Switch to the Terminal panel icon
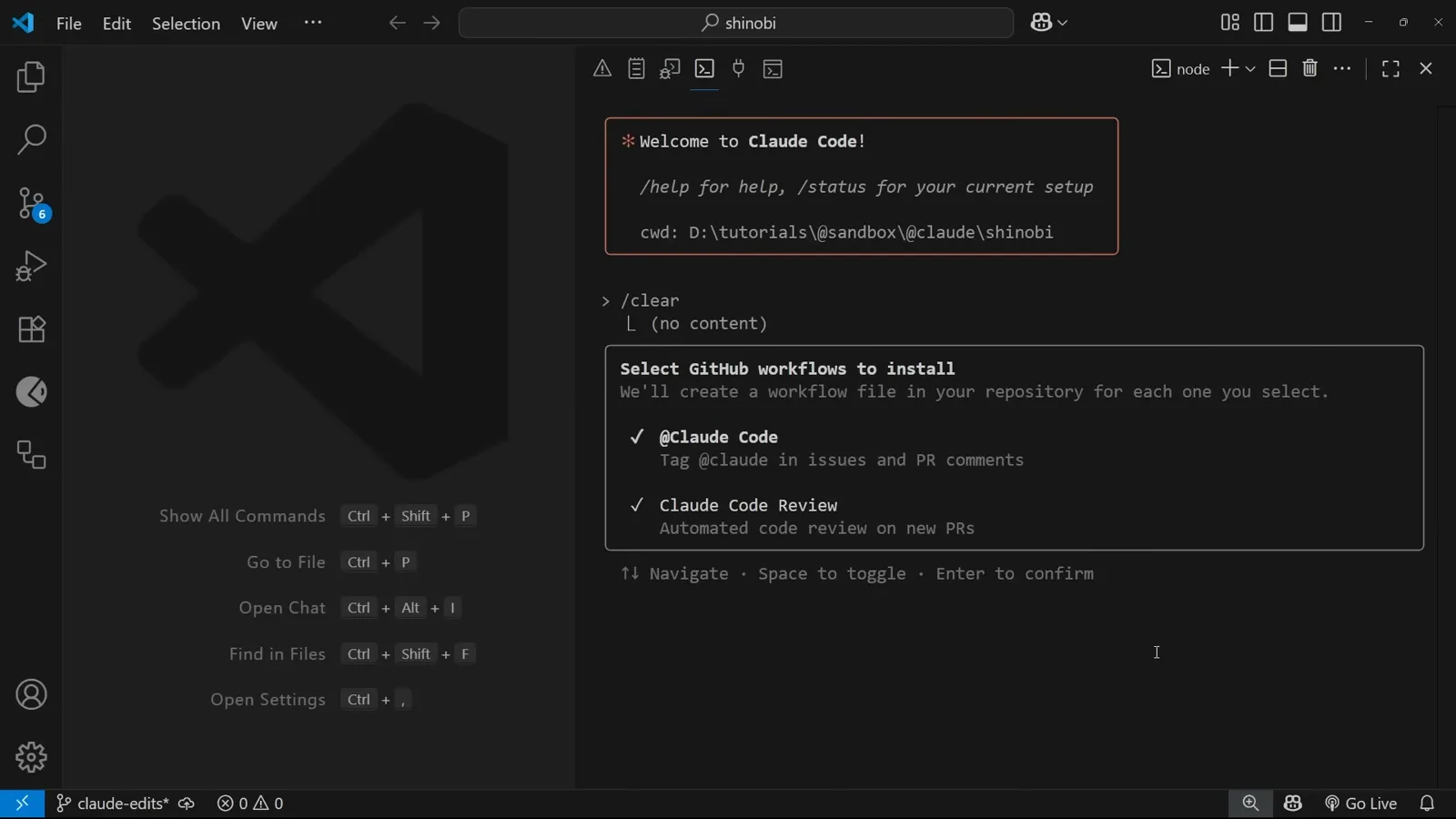This screenshot has width=1456, height=819. [705, 69]
